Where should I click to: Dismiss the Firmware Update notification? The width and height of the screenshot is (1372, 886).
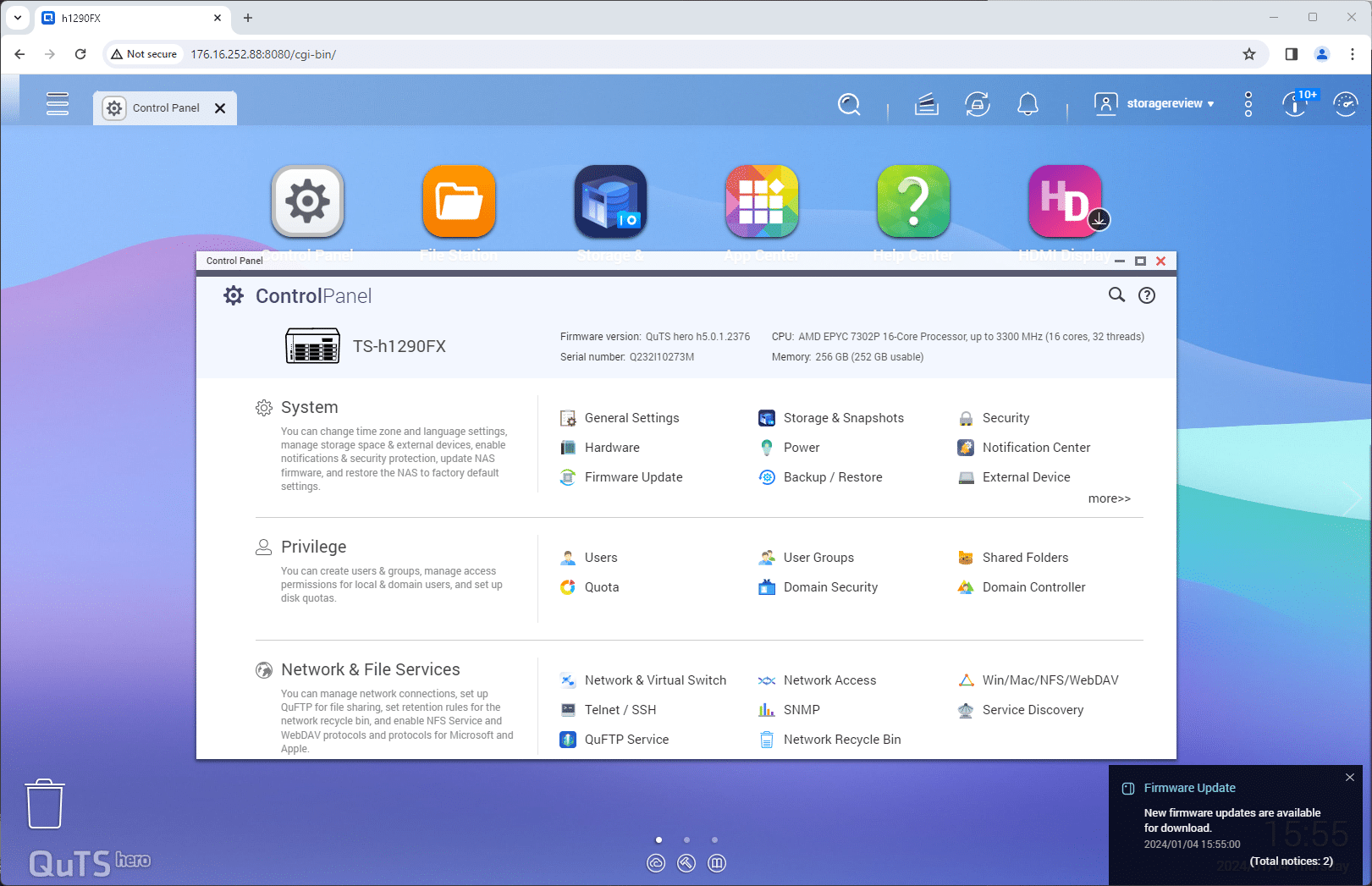point(1350,777)
